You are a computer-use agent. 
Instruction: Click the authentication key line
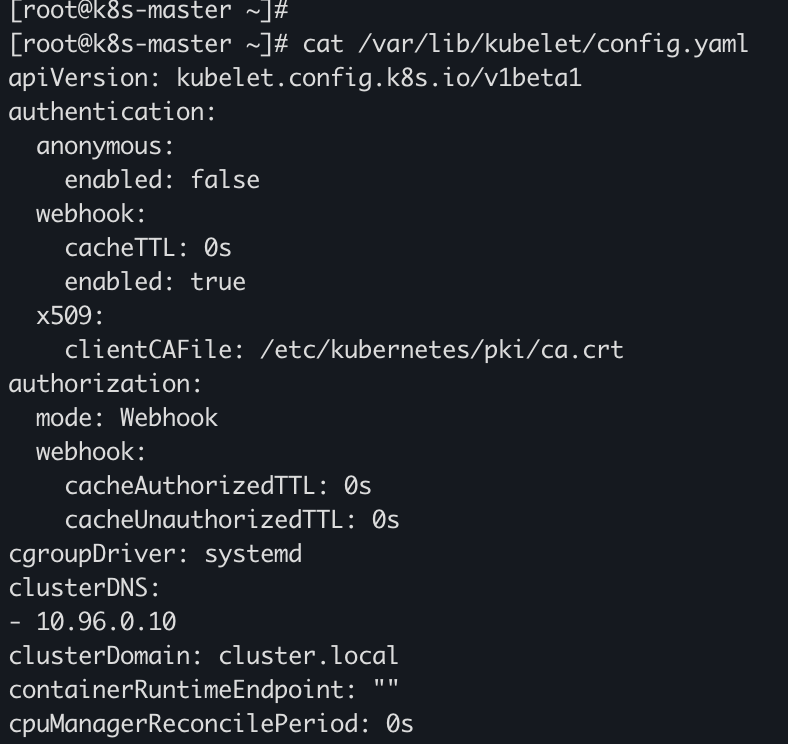click(x=112, y=112)
